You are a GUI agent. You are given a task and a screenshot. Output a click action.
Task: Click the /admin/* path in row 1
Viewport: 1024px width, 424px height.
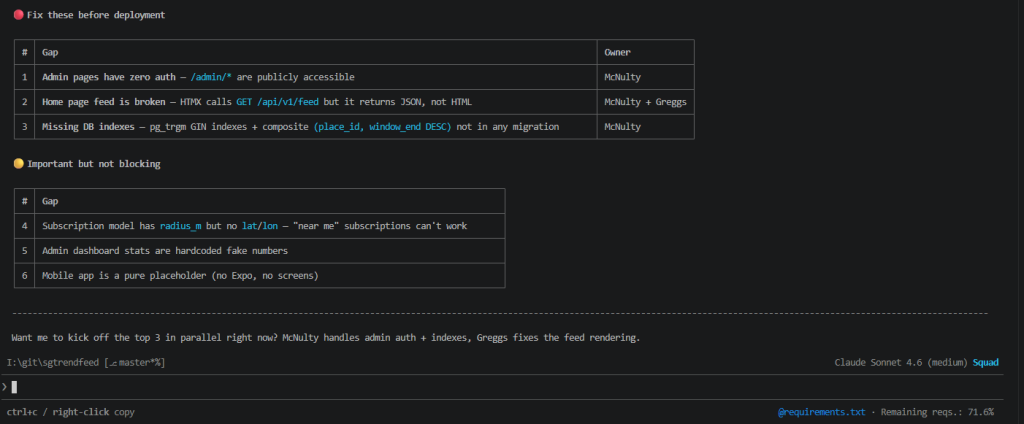pos(212,77)
